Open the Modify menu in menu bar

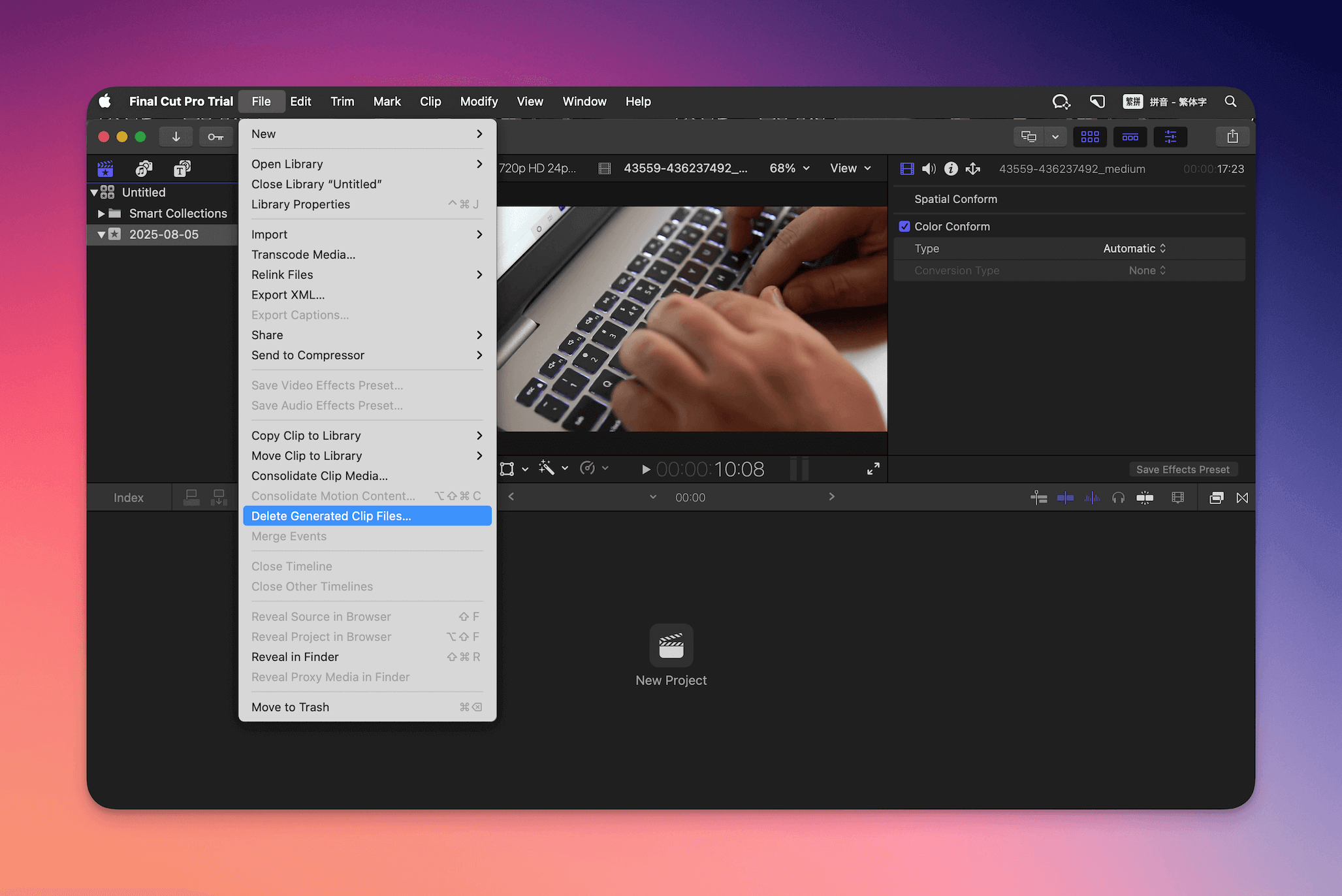pyautogui.click(x=479, y=101)
